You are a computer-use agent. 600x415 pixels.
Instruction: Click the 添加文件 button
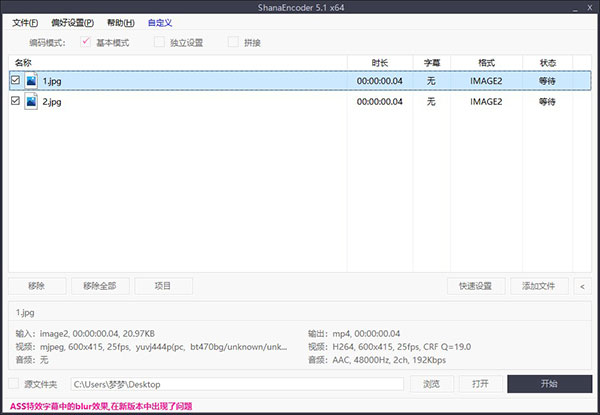(x=539, y=286)
